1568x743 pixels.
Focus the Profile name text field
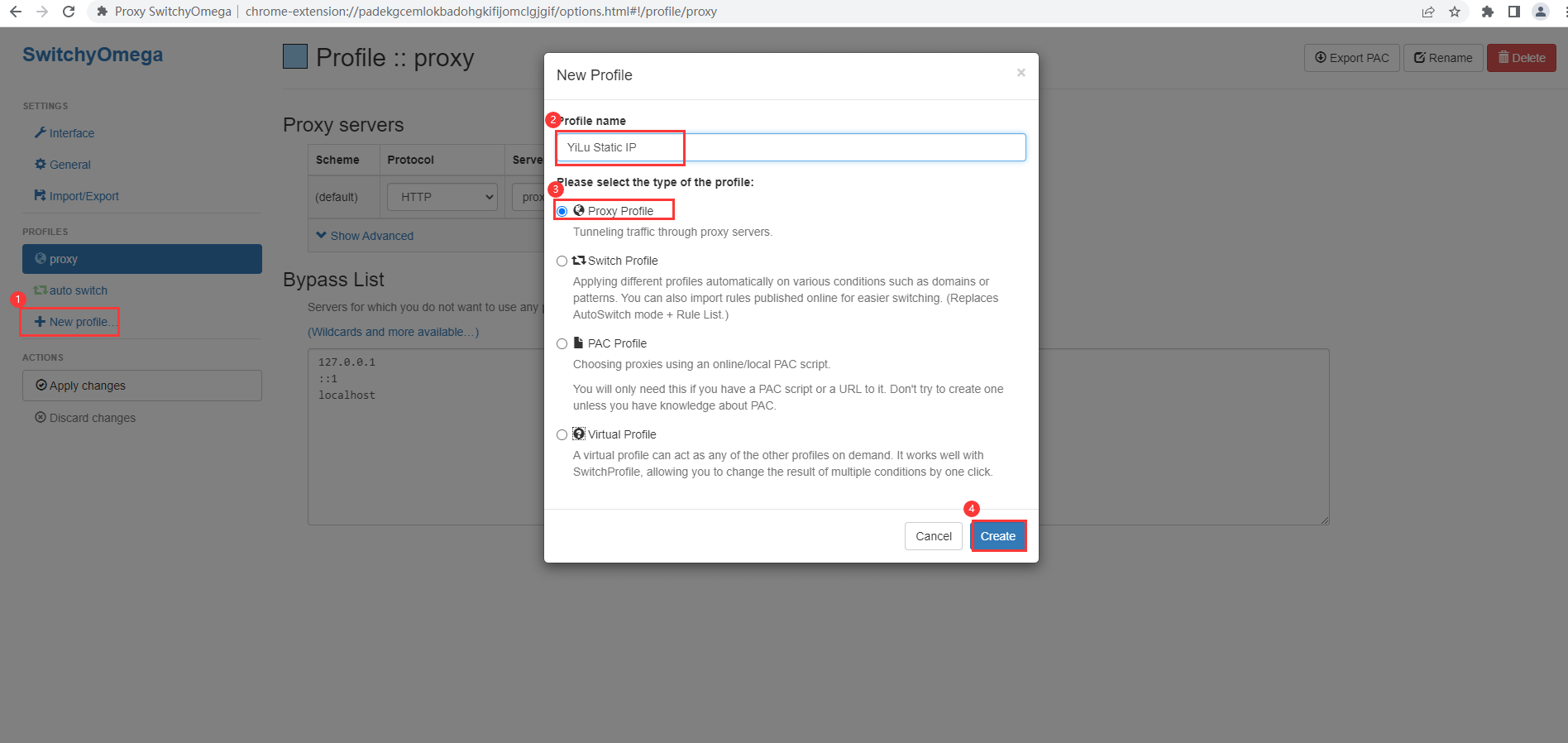point(791,147)
